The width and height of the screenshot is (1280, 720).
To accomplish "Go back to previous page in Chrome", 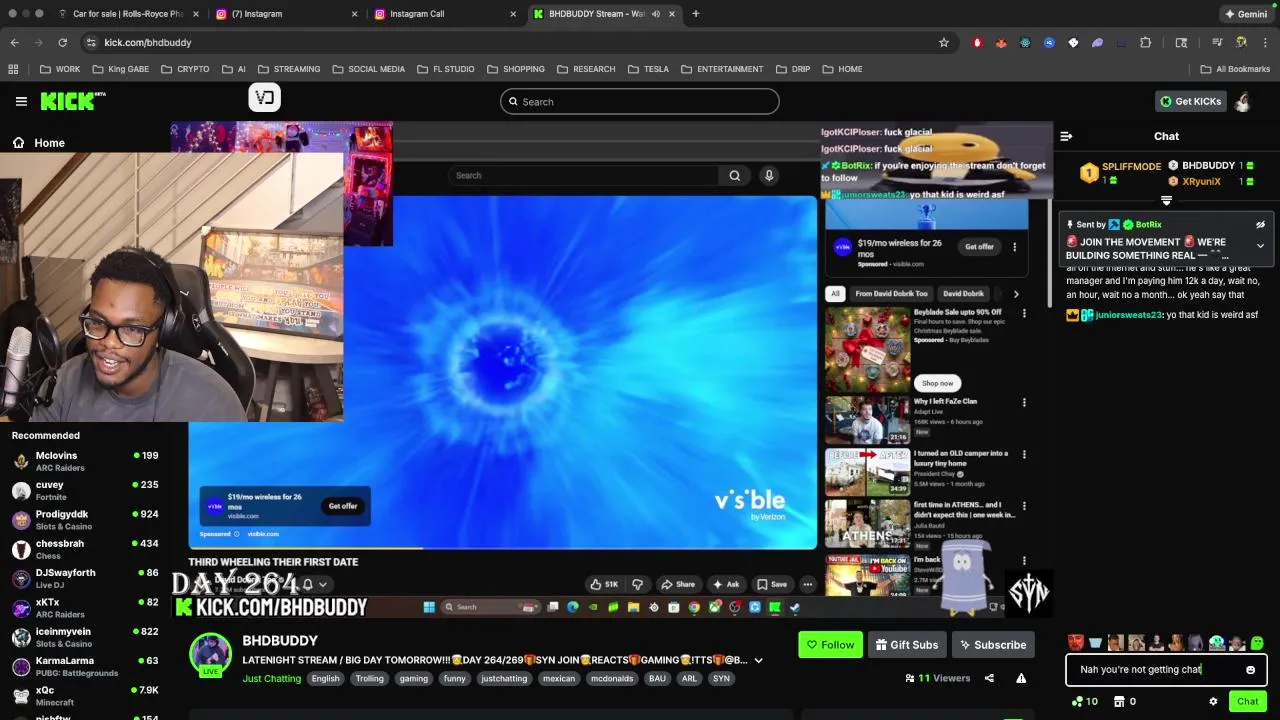I will (14, 43).
